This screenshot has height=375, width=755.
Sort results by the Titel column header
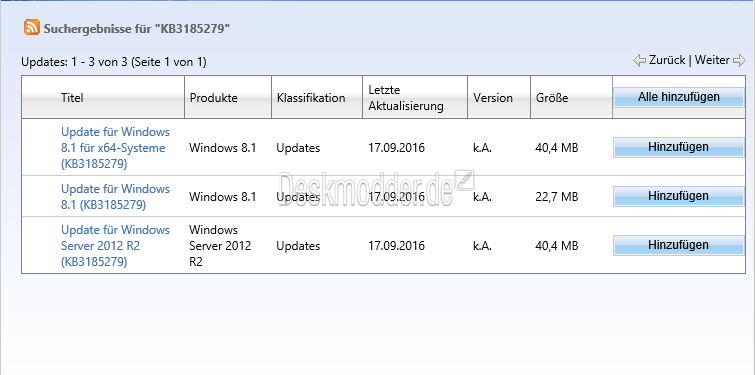tap(72, 98)
